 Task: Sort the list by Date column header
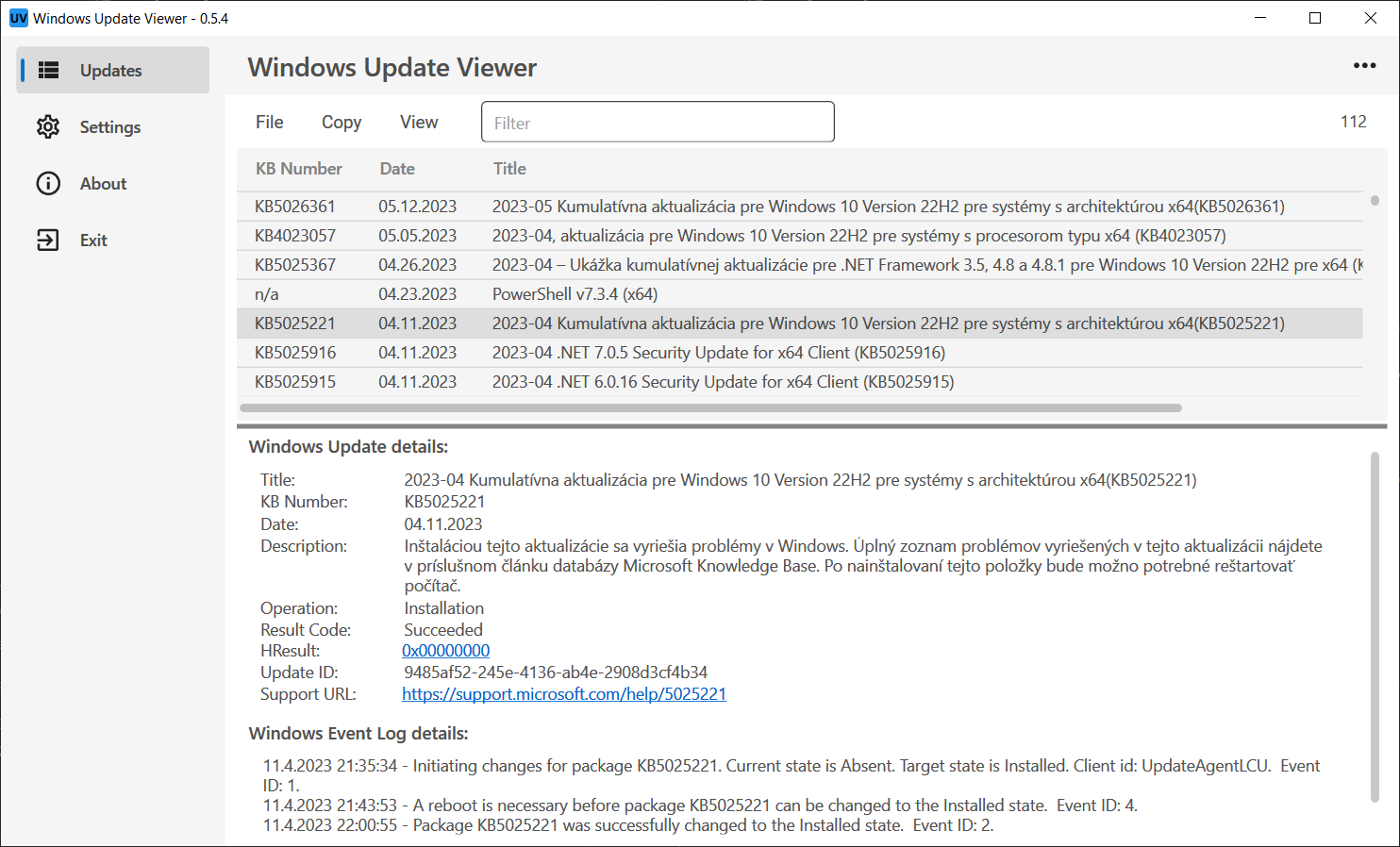(x=397, y=169)
